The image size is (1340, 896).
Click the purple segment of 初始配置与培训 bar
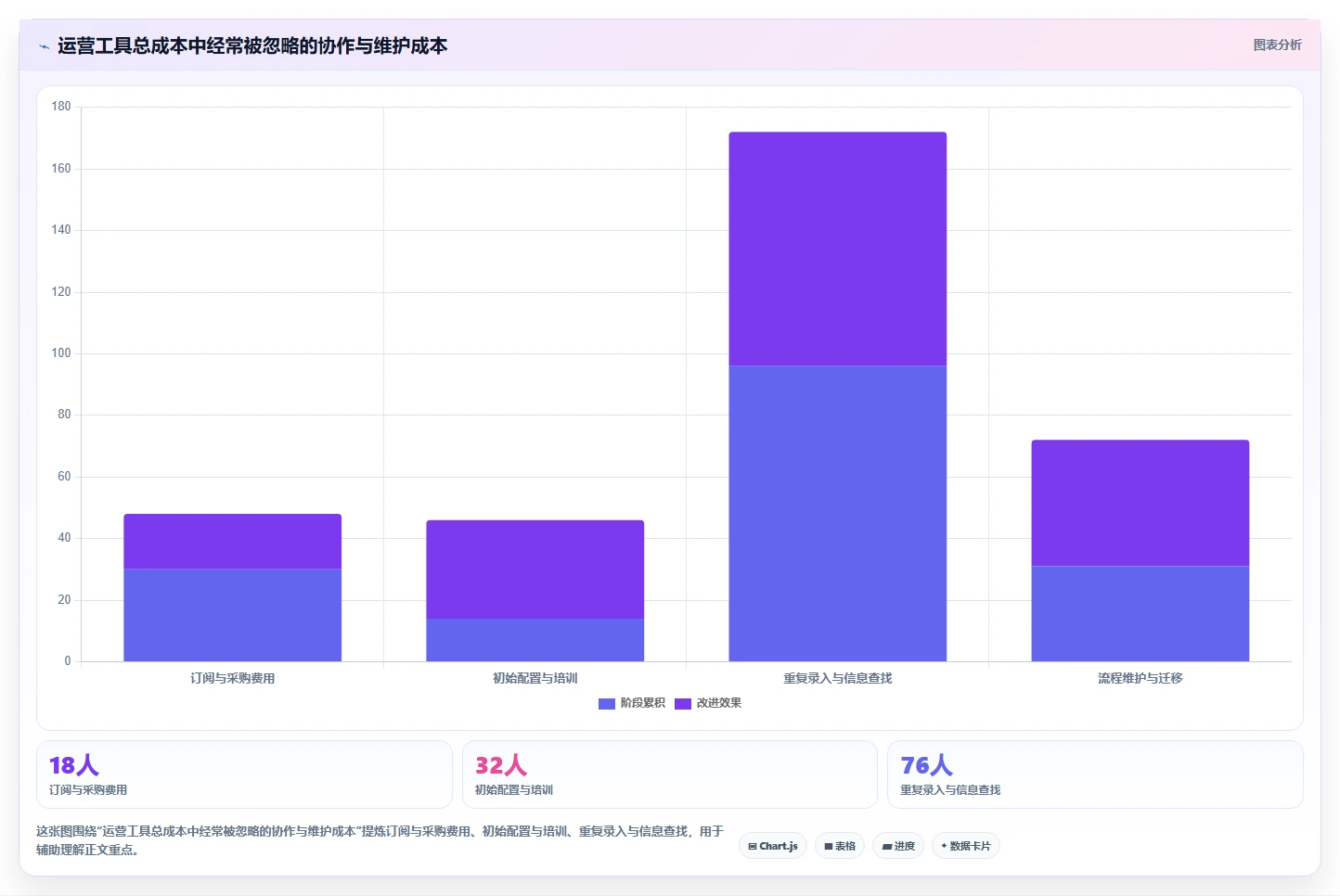535,570
